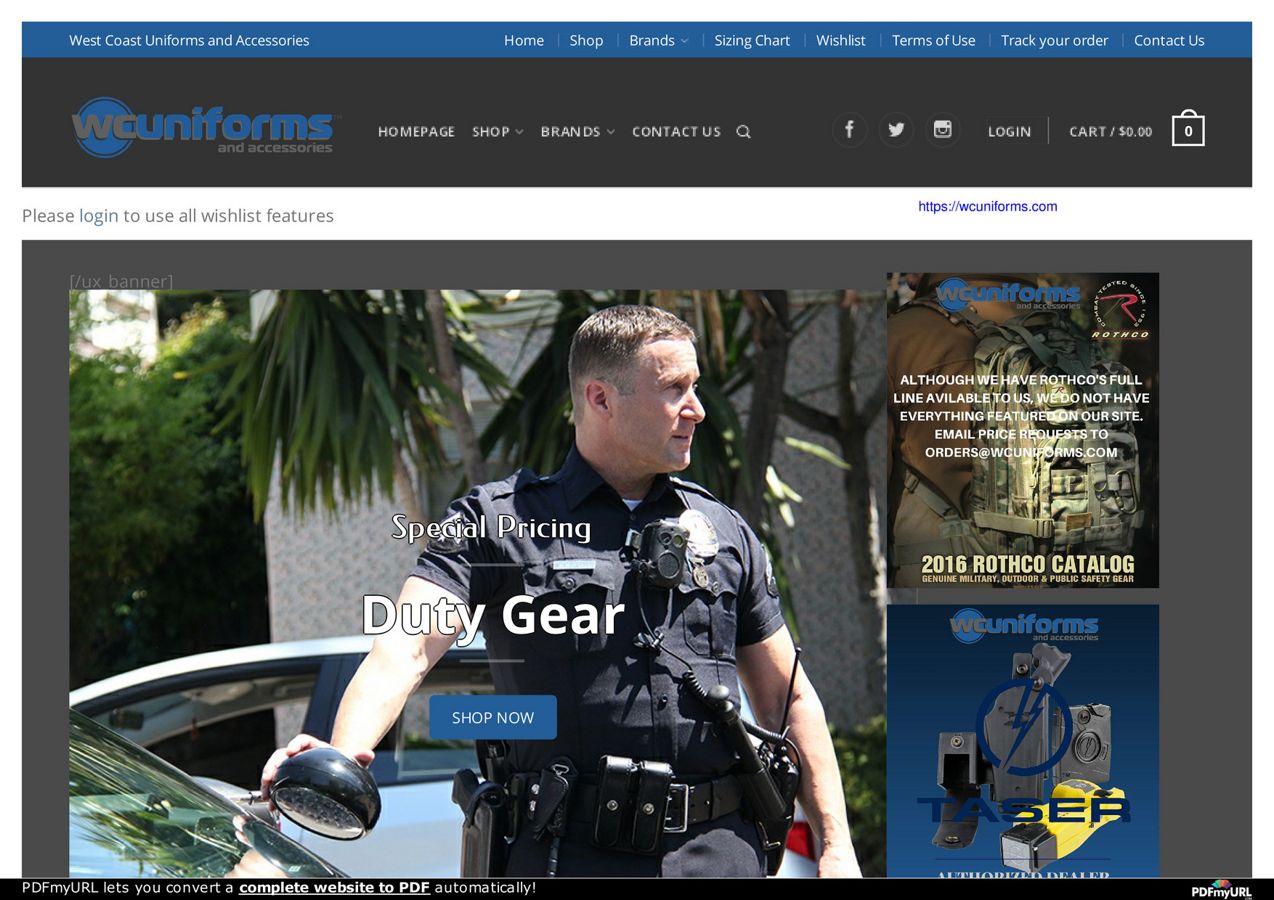Open CART / $0.00 link
This screenshot has height=900, width=1274.
(x=1110, y=132)
